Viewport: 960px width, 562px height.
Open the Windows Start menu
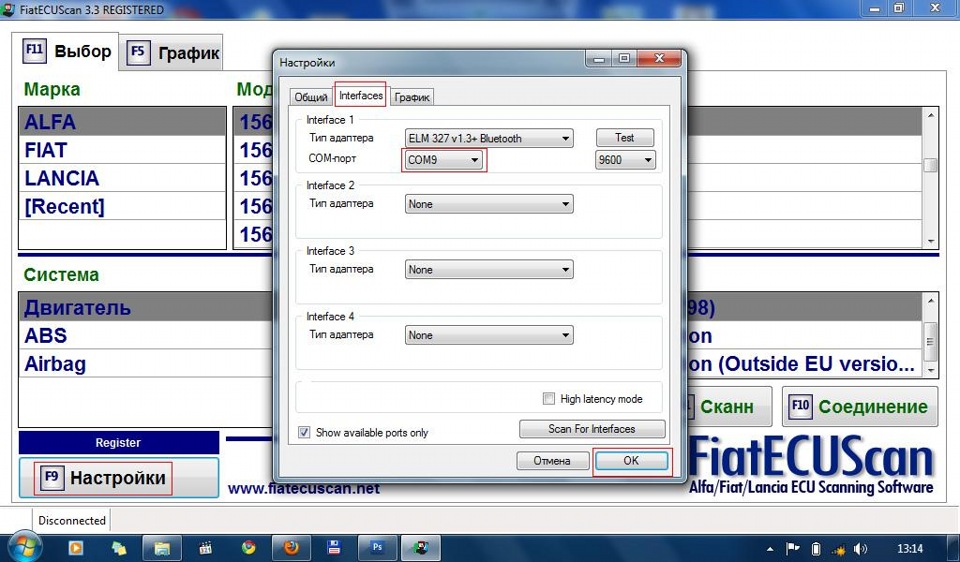(x=24, y=547)
